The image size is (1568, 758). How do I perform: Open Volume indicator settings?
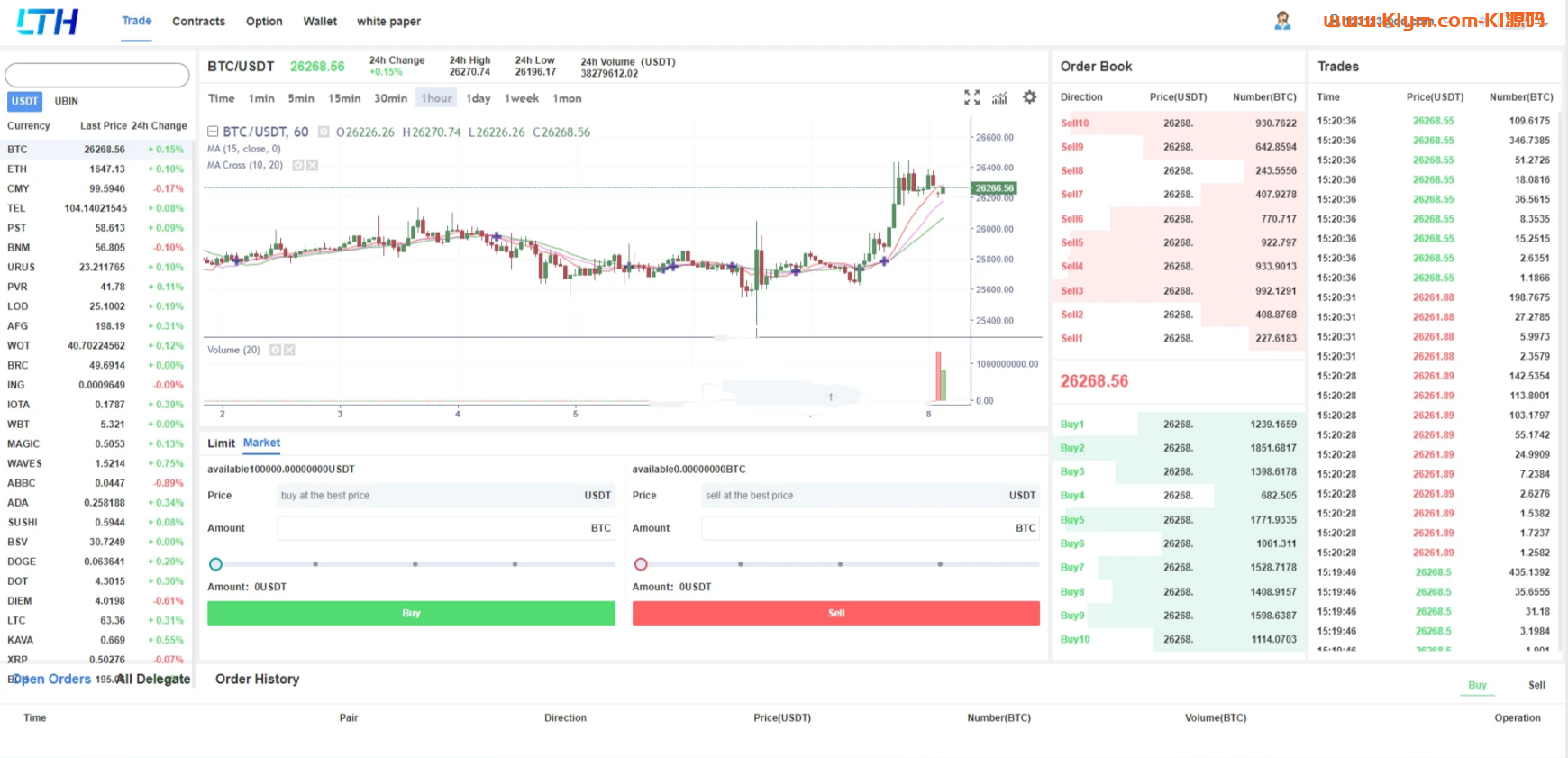275,350
